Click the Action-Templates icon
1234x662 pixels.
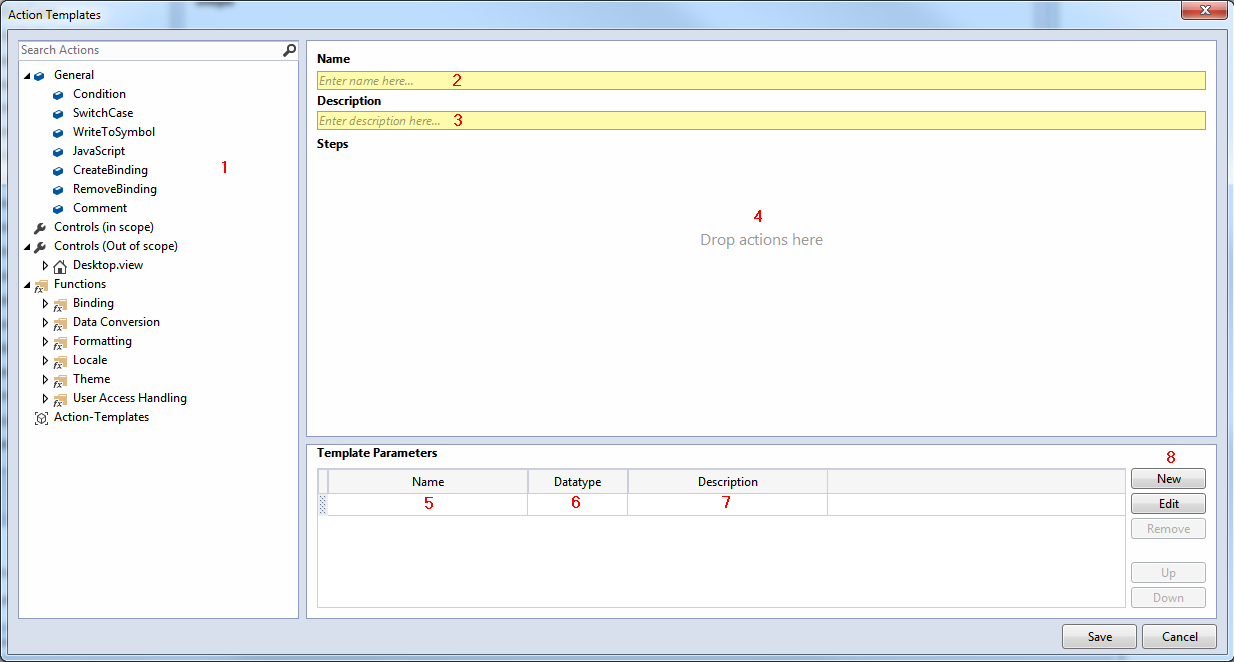pos(41,418)
